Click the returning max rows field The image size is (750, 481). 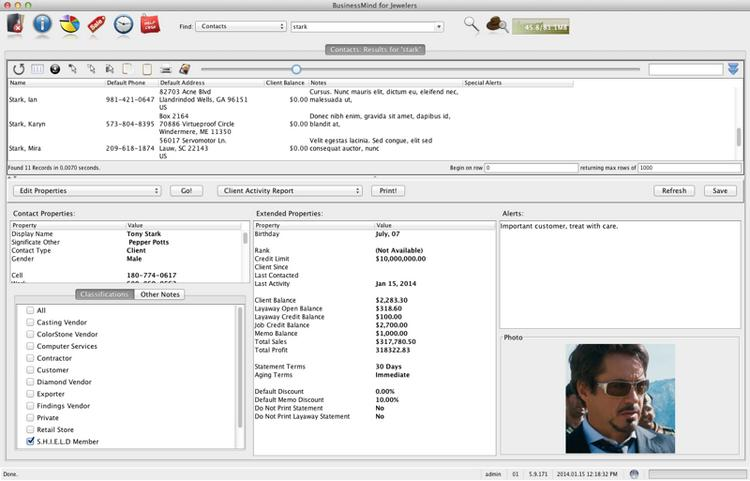690,168
